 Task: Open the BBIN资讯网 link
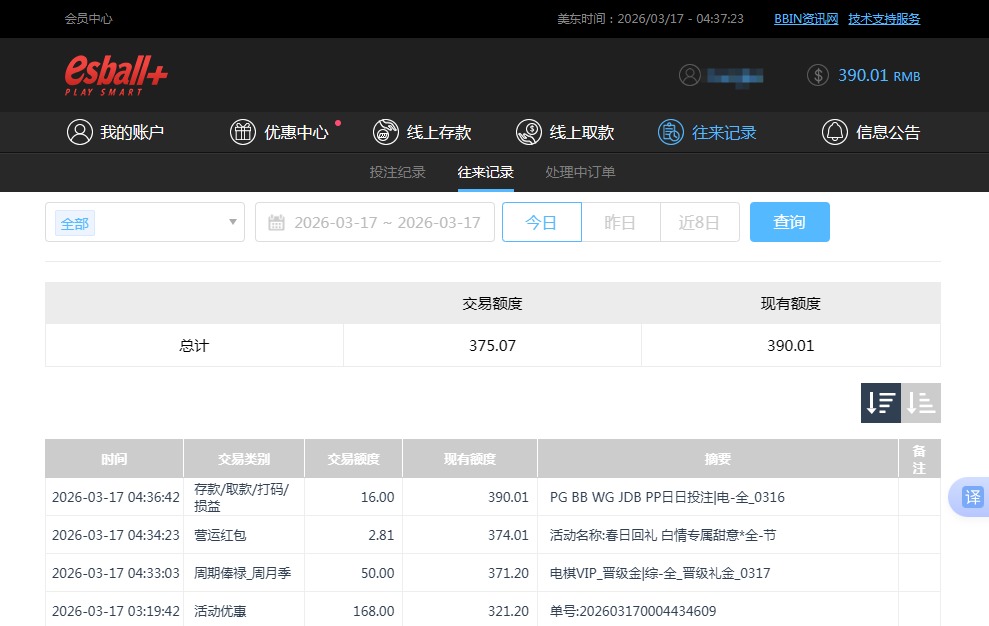[805, 18]
